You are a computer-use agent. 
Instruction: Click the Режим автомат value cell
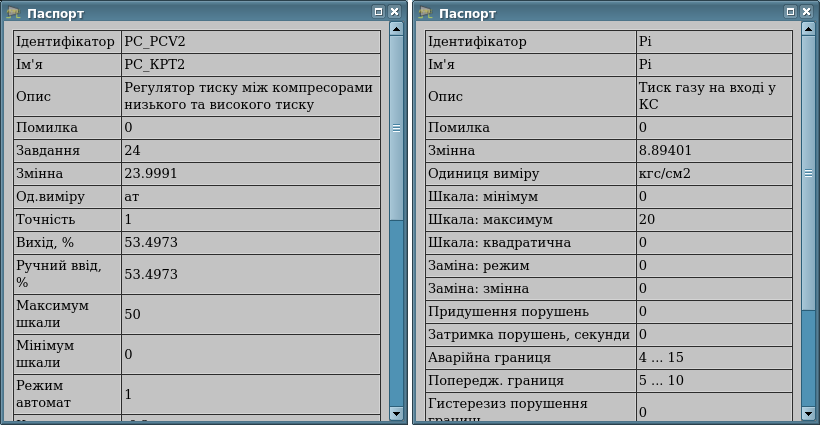pos(250,394)
